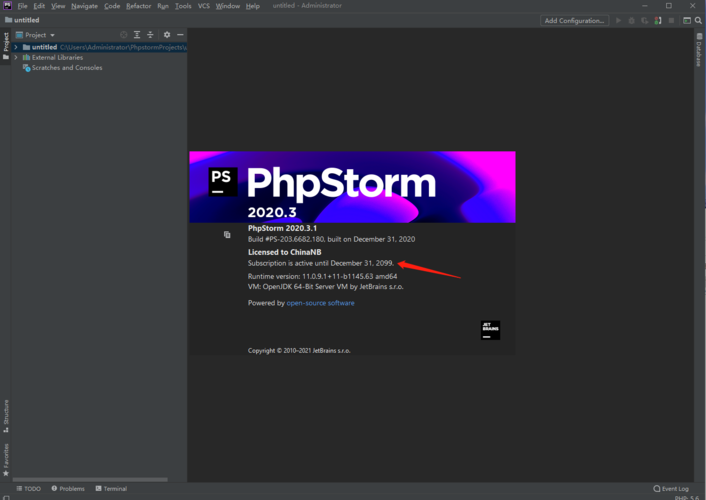Screen dimensions: 706x500
Task: Minimize the PhpStorm window
Action: pyautogui.click(x=645, y=6)
